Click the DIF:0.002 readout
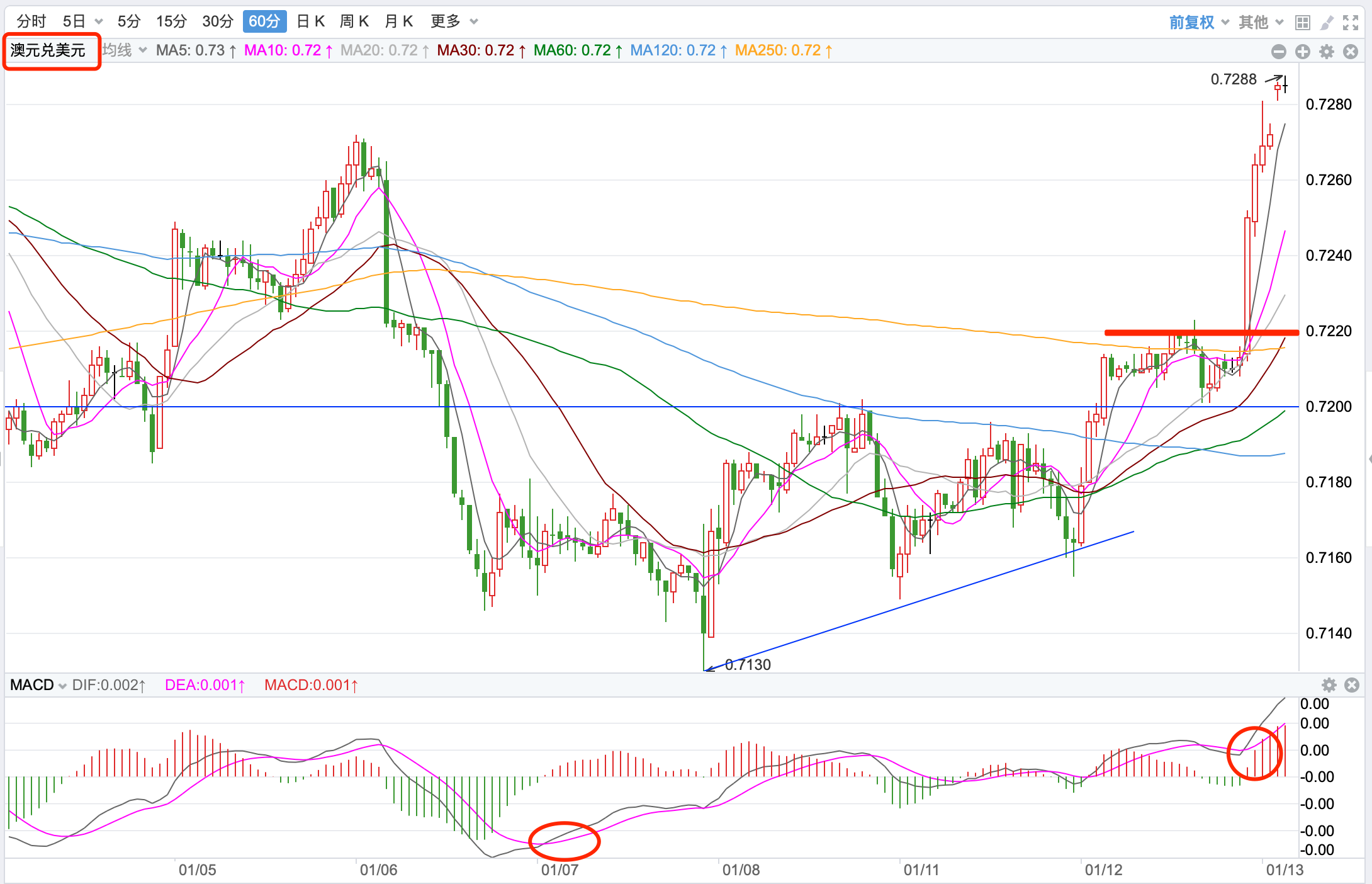1372x884 pixels. click(x=109, y=685)
